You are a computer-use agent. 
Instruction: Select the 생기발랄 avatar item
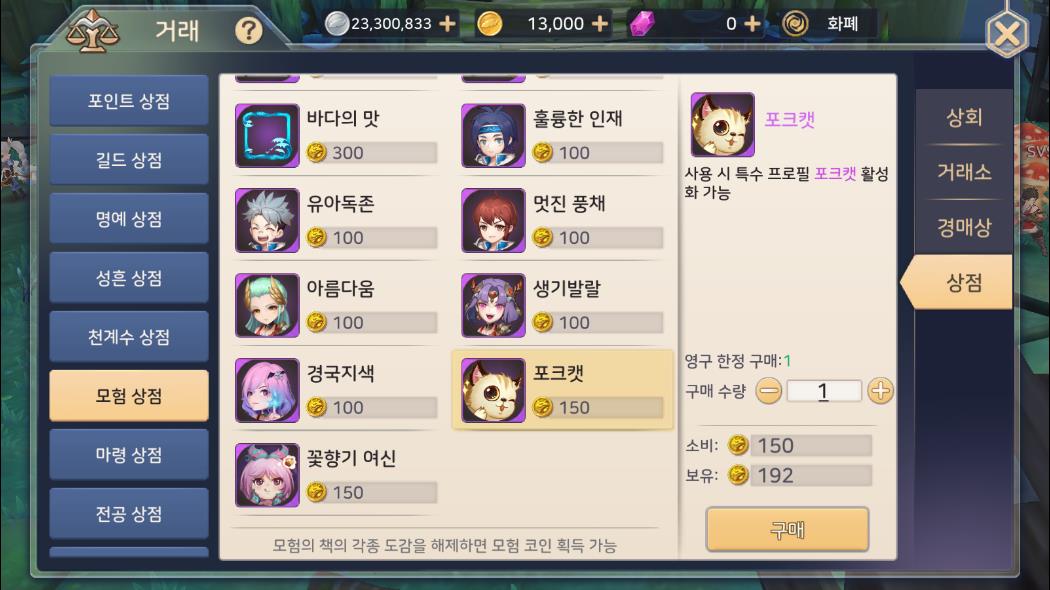pos(562,305)
